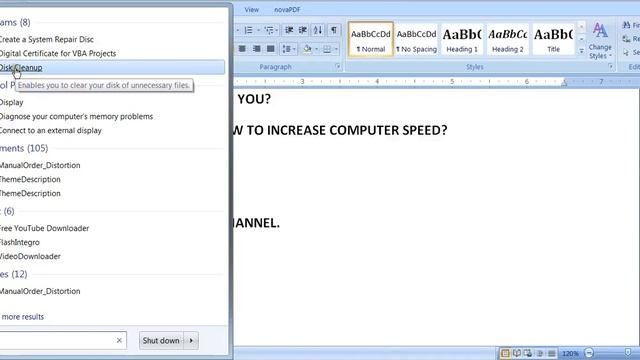Viewport: 640px width, 360px height.
Task: Click the Documents (105) results header
Action: click(x=24, y=148)
